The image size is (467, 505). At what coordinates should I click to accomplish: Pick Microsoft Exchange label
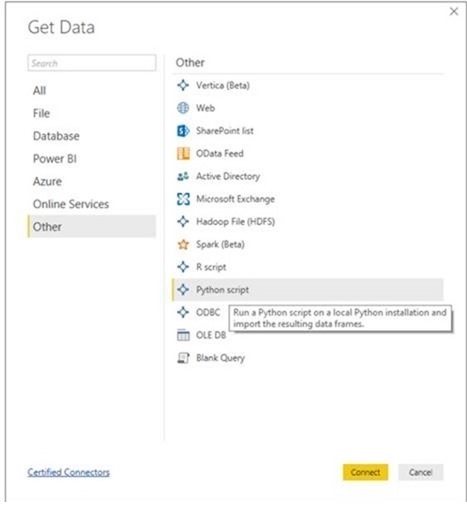[x=235, y=199]
